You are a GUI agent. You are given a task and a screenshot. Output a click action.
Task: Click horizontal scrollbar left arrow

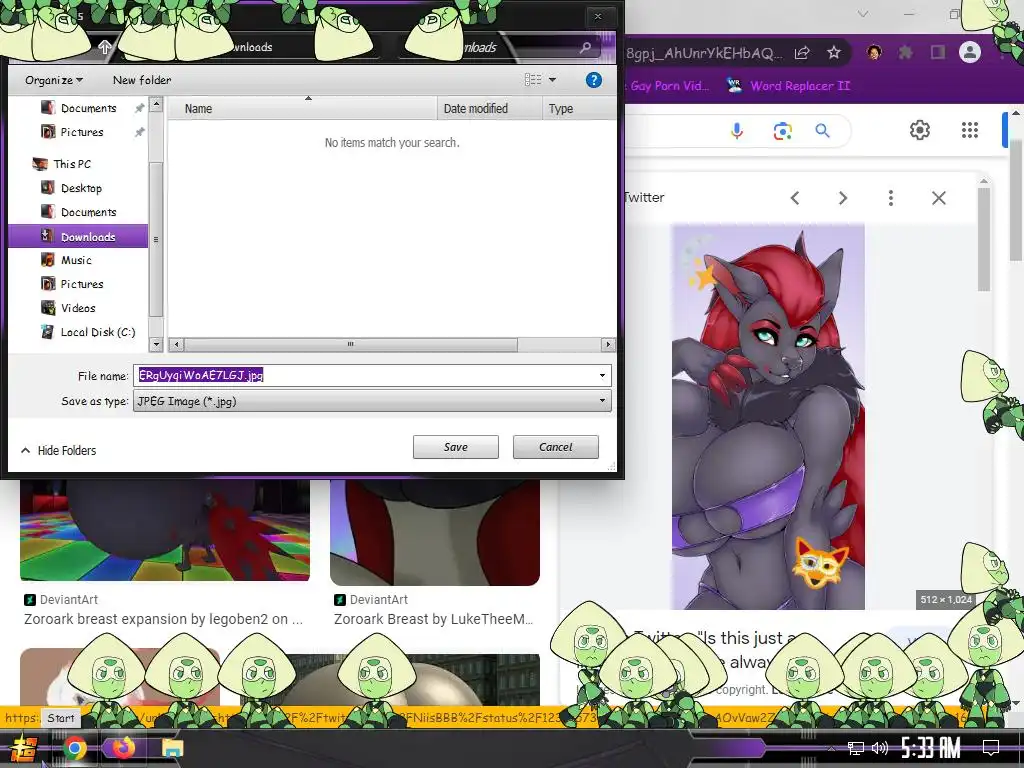click(x=176, y=344)
